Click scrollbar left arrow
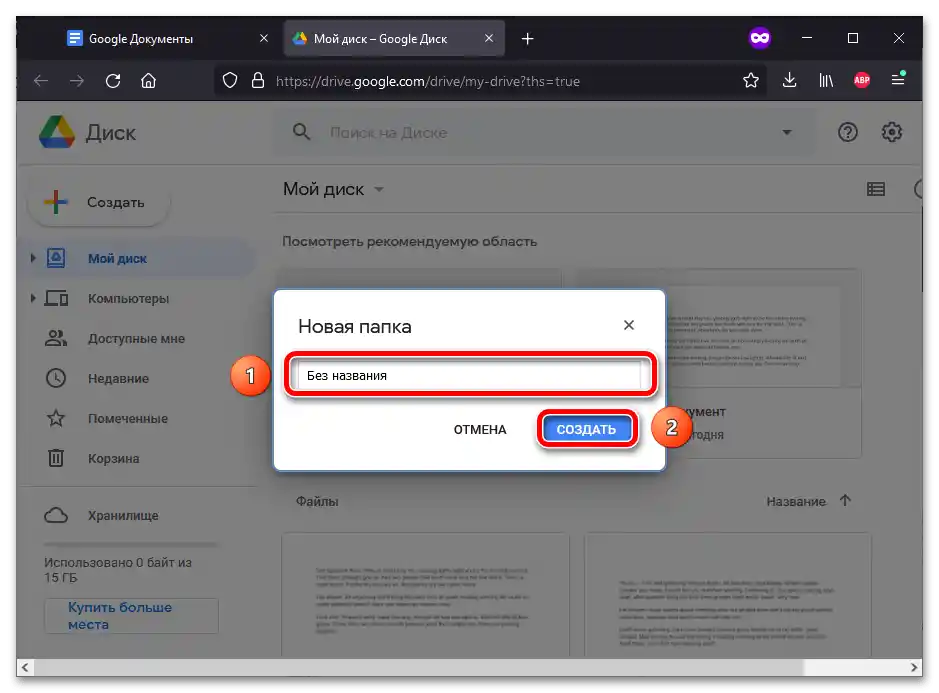The width and height of the screenshot is (939, 693). [25, 667]
